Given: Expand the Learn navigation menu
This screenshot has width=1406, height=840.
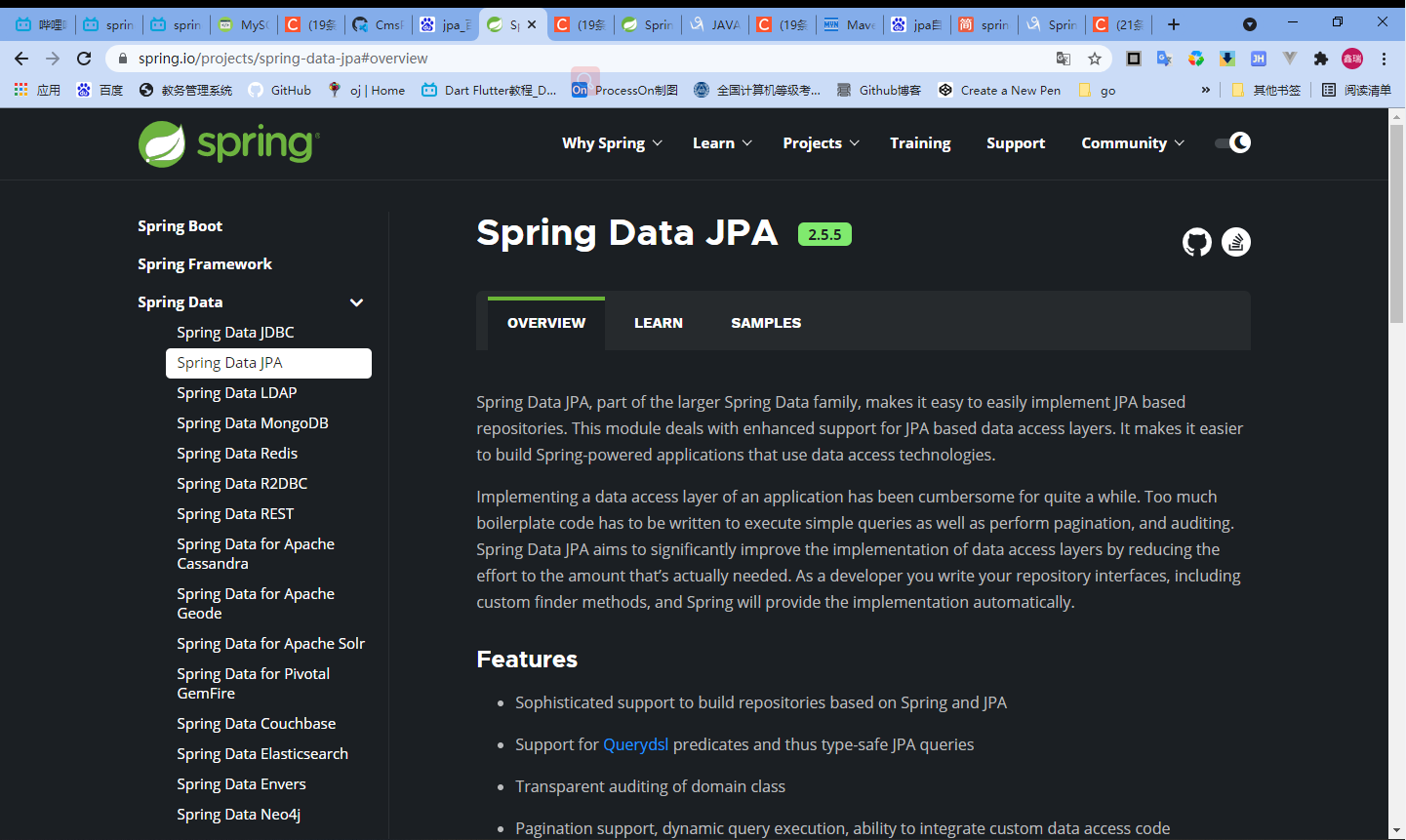Looking at the screenshot, I should (722, 142).
